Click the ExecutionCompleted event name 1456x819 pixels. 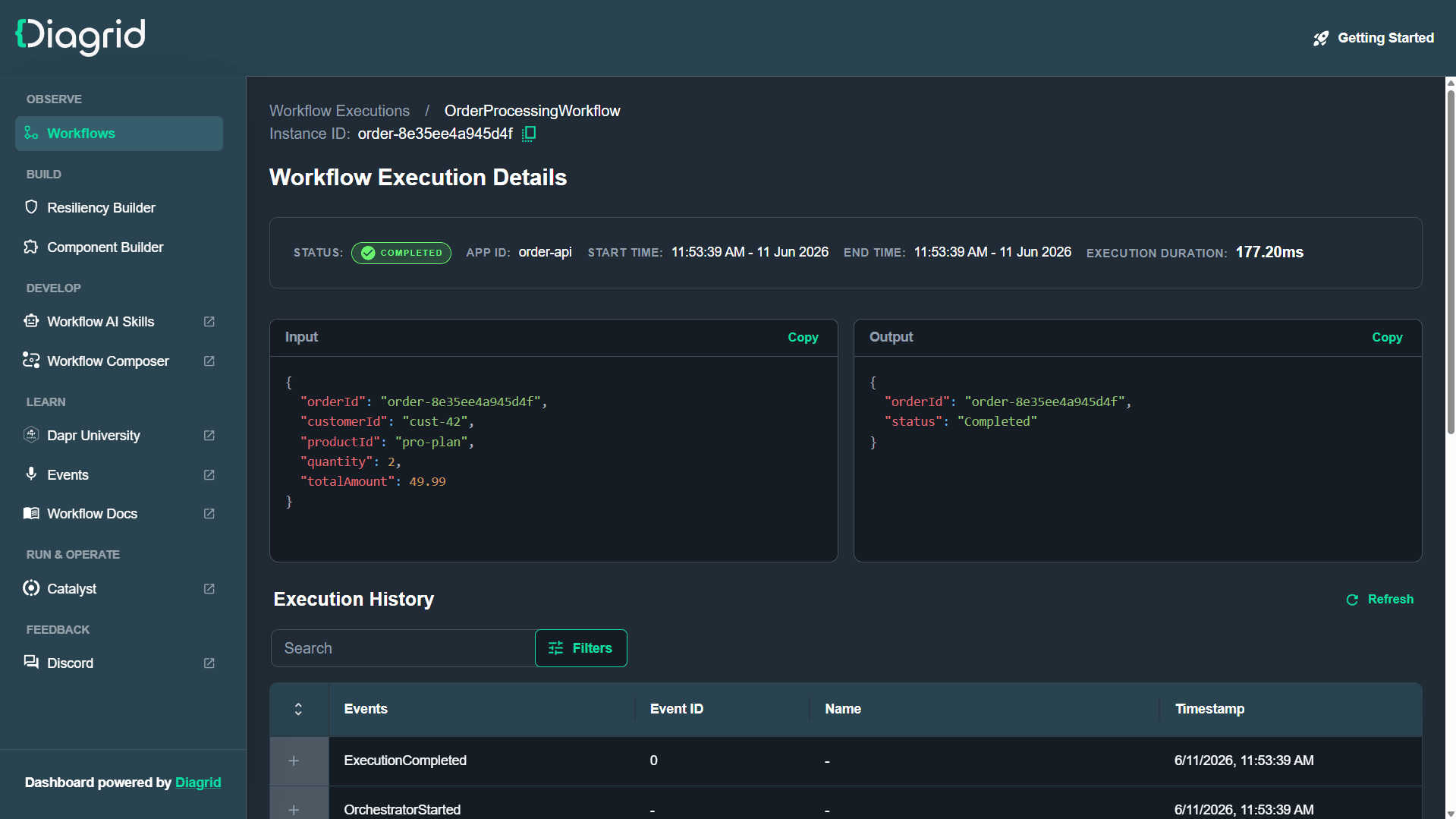point(405,761)
